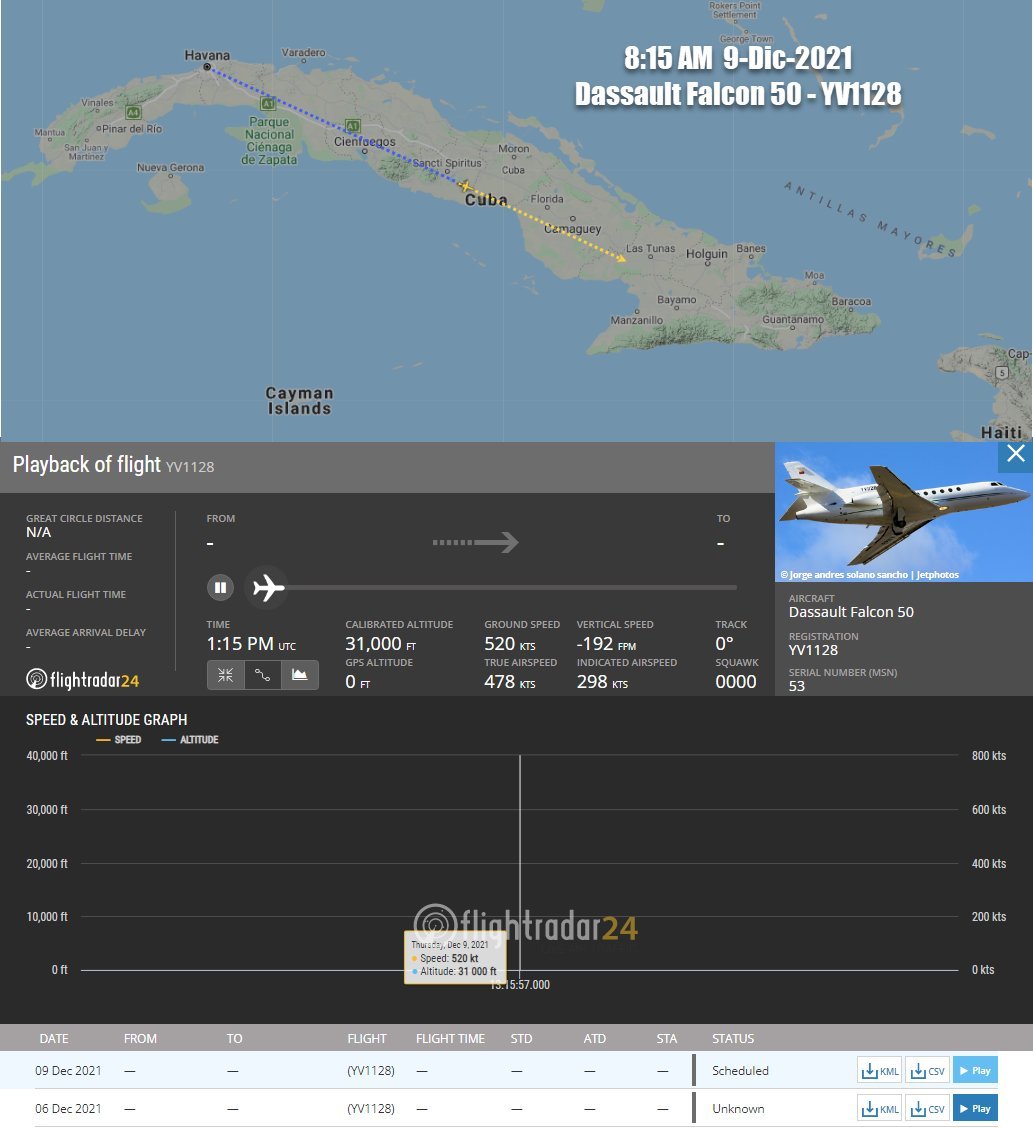The image size is (1033, 1128).
Task: Click the 478 KTS true airspeed value
Action: (x=509, y=681)
